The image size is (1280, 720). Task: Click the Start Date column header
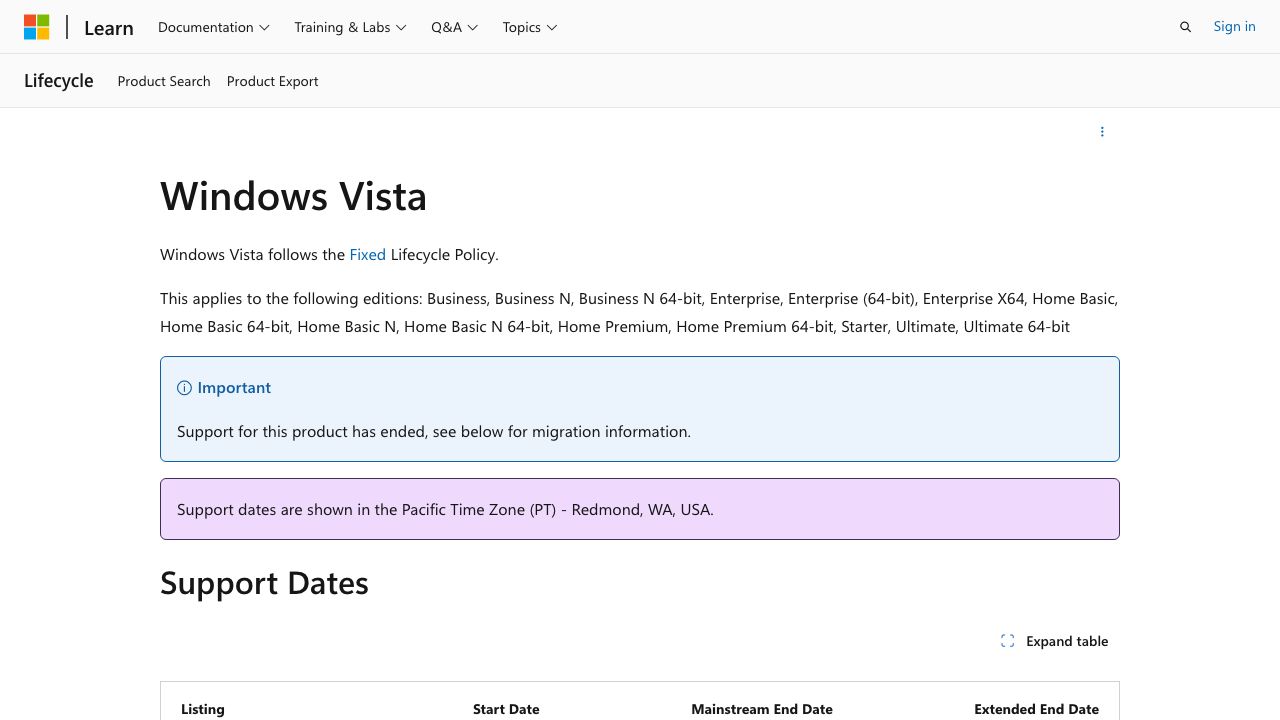tap(506, 709)
